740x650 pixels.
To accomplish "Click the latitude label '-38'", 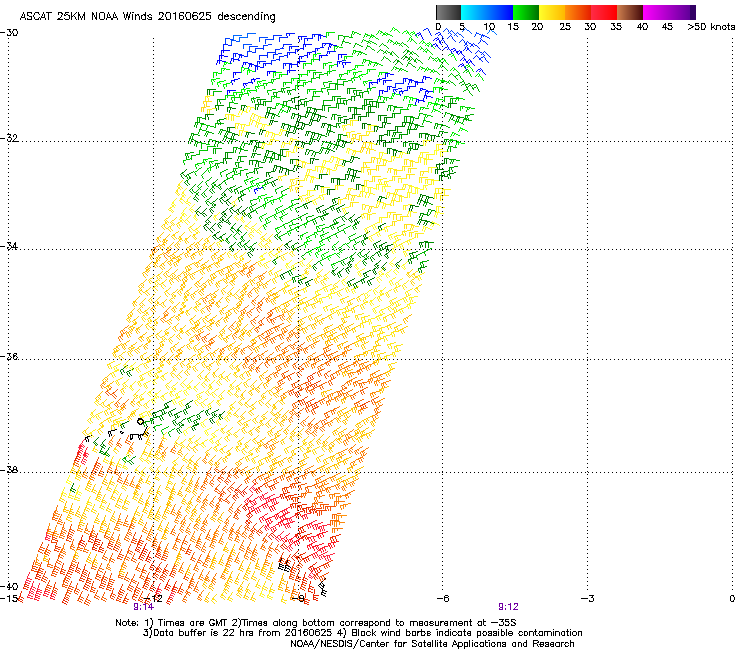I will [x=9, y=470].
